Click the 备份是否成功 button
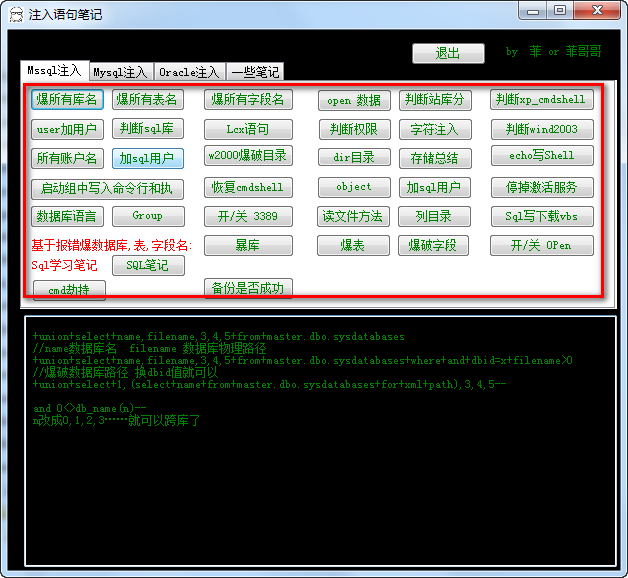The image size is (628, 578). [248, 288]
